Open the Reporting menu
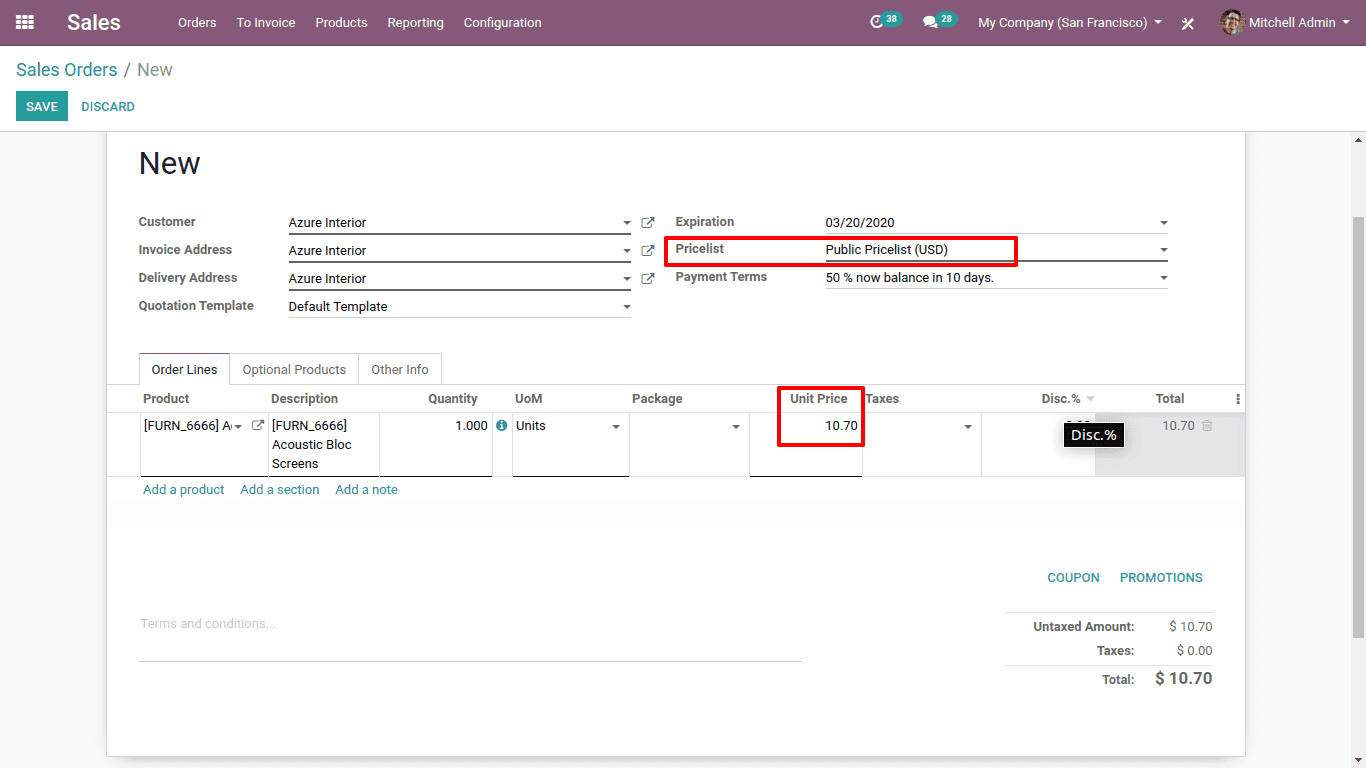This screenshot has width=1366, height=768. [415, 22]
